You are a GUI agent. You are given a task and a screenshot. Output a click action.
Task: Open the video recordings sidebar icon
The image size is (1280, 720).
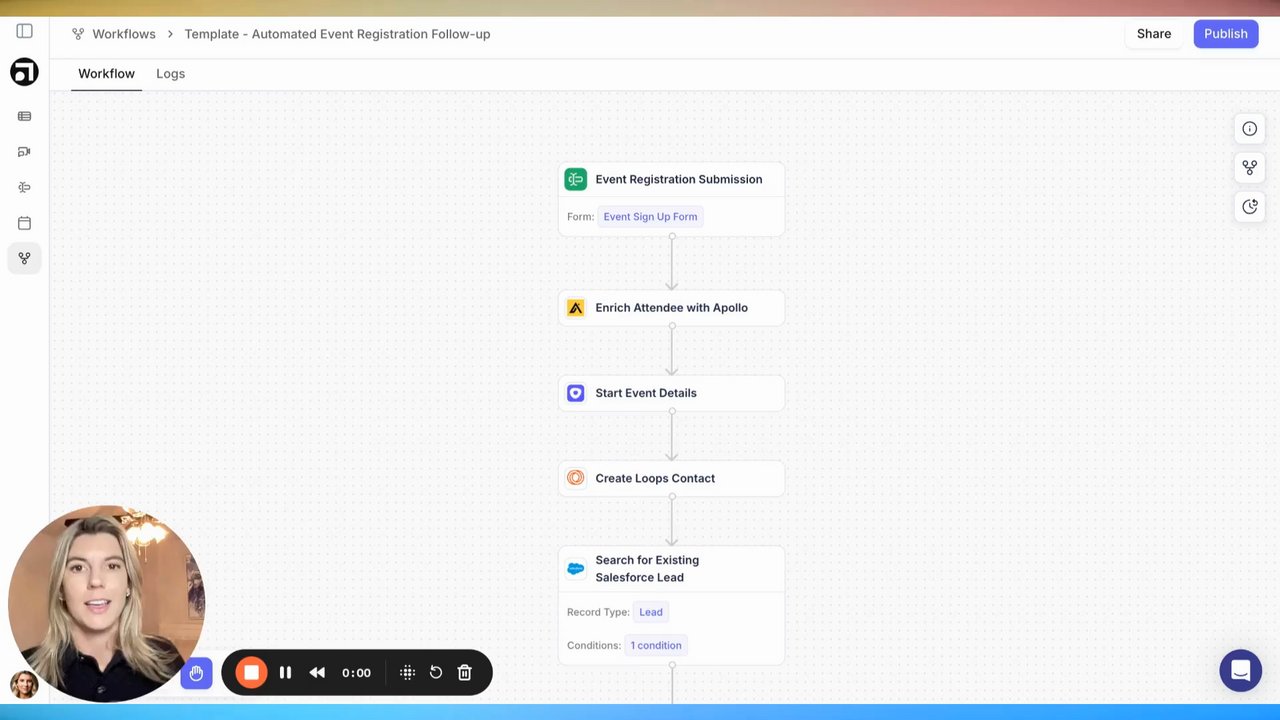[x=24, y=152]
